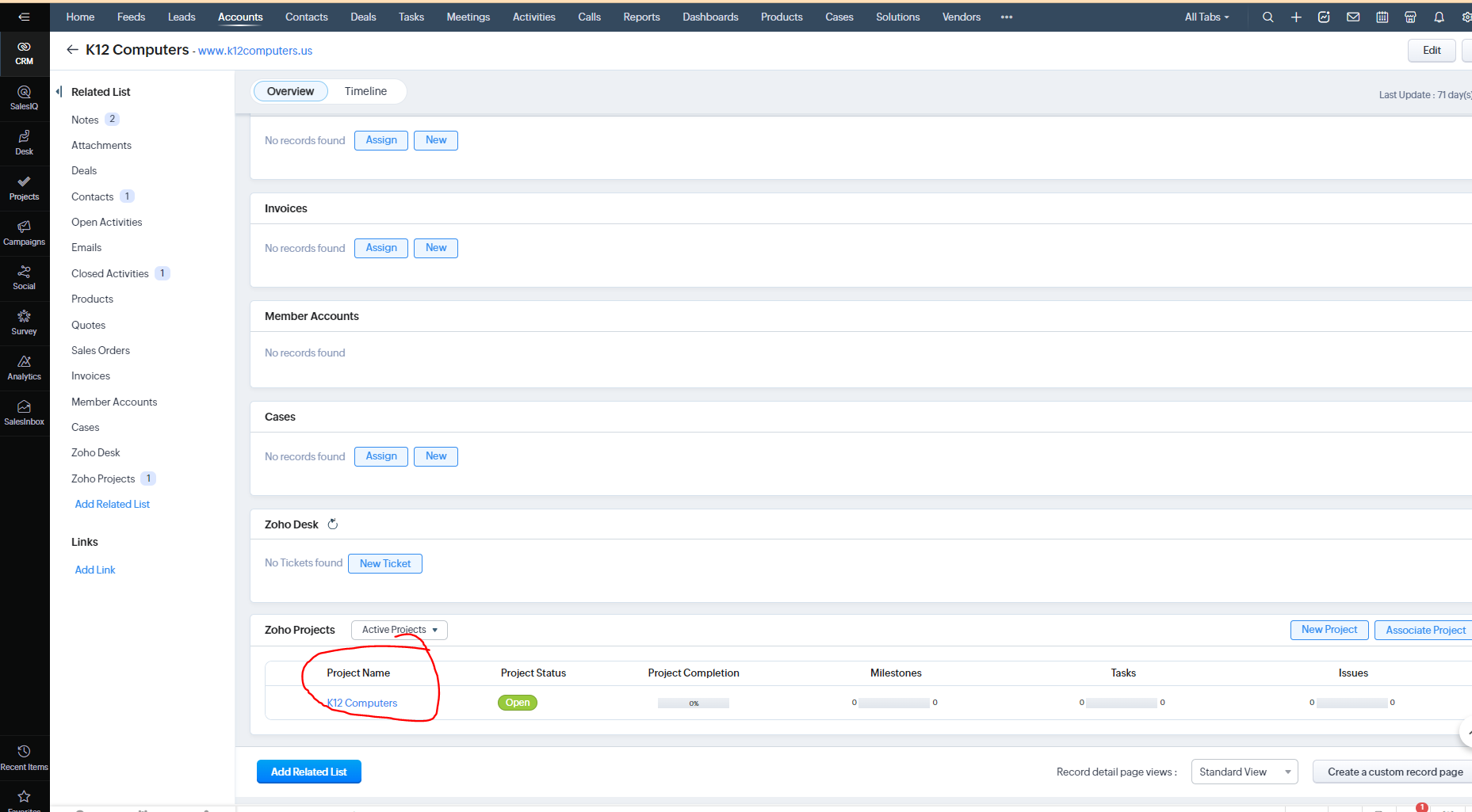Viewport: 1472px width, 812px height.
Task: Click the Milestones progress bar
Action: tap(894, 703)
